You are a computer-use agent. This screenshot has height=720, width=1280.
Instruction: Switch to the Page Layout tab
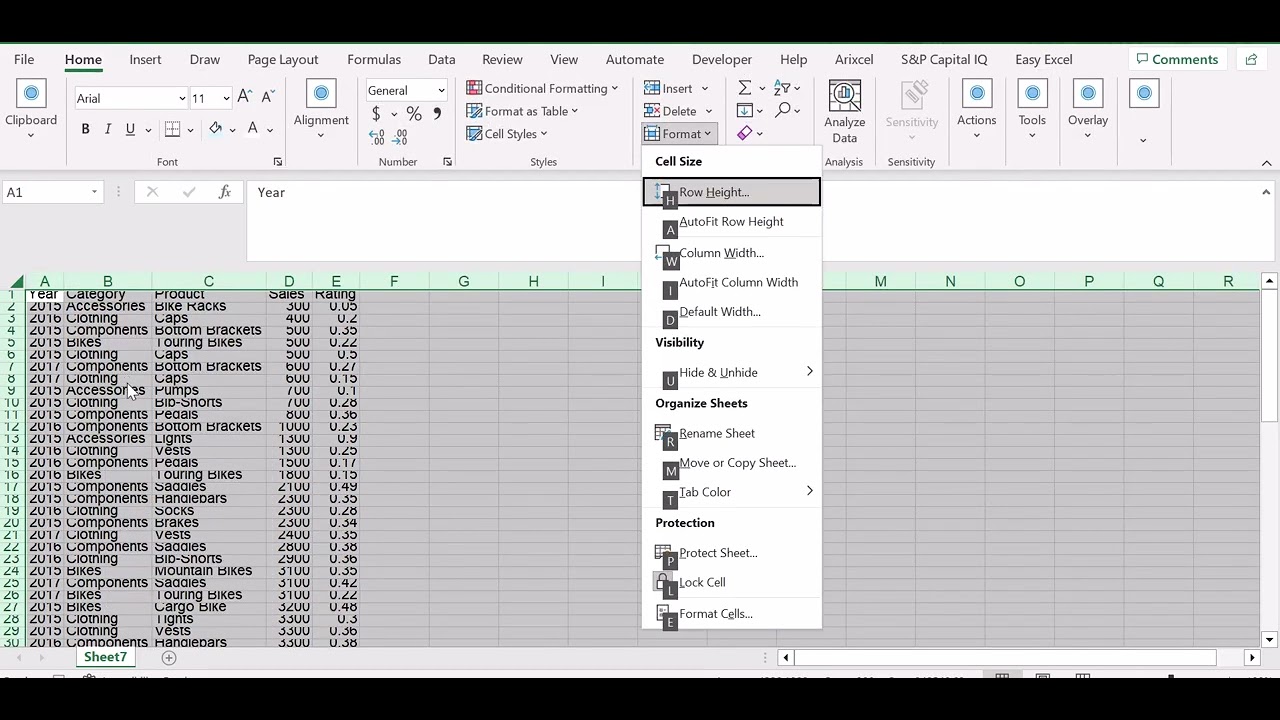pos(283,59)
